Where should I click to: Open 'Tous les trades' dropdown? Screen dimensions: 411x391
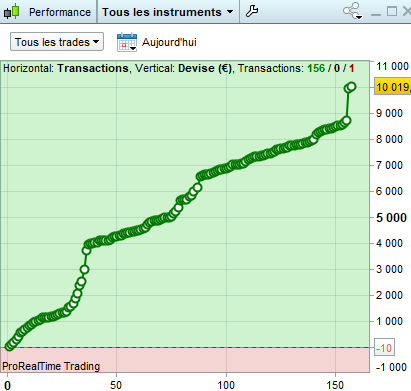(57, 42)
